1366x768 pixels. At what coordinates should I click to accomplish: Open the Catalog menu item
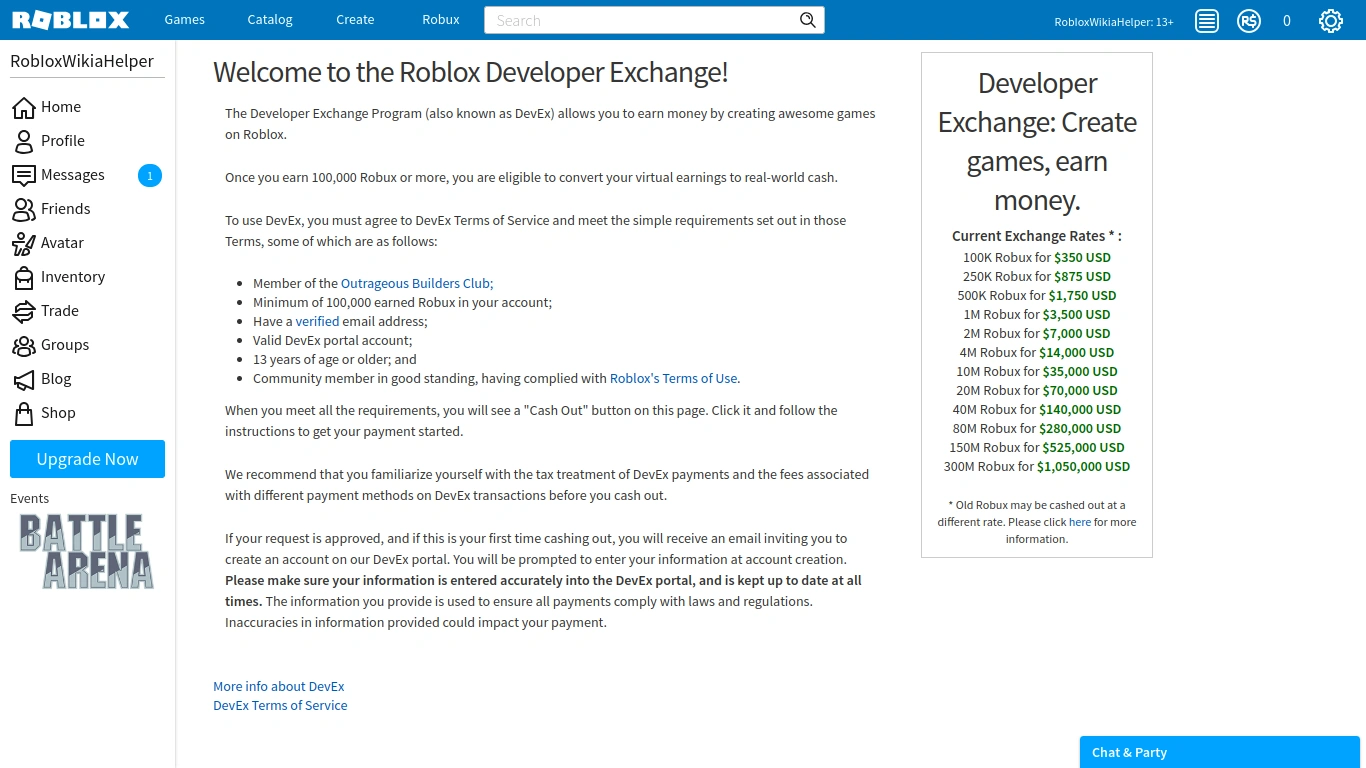click(270, 20)
